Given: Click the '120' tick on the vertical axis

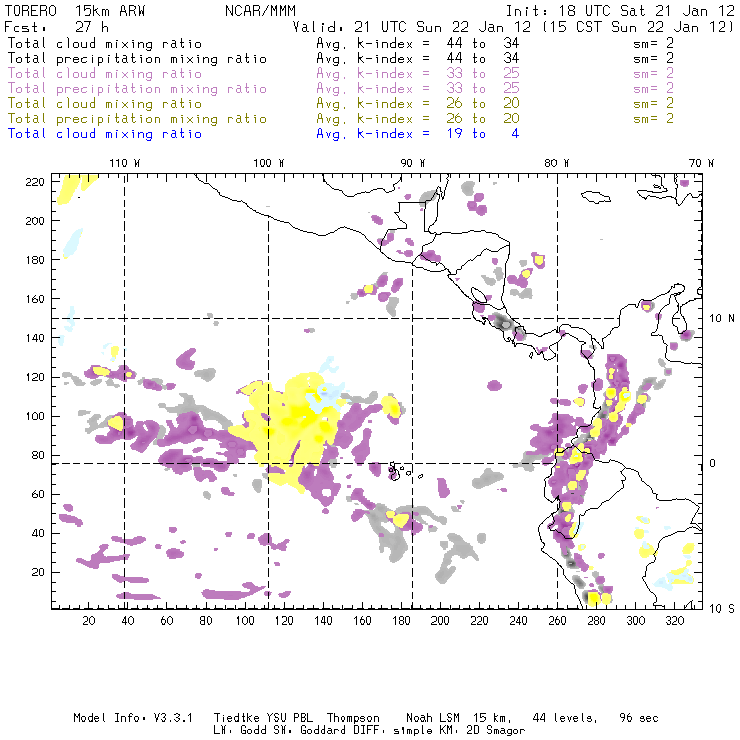Looking at the screenshot, I should click(35, 378).
